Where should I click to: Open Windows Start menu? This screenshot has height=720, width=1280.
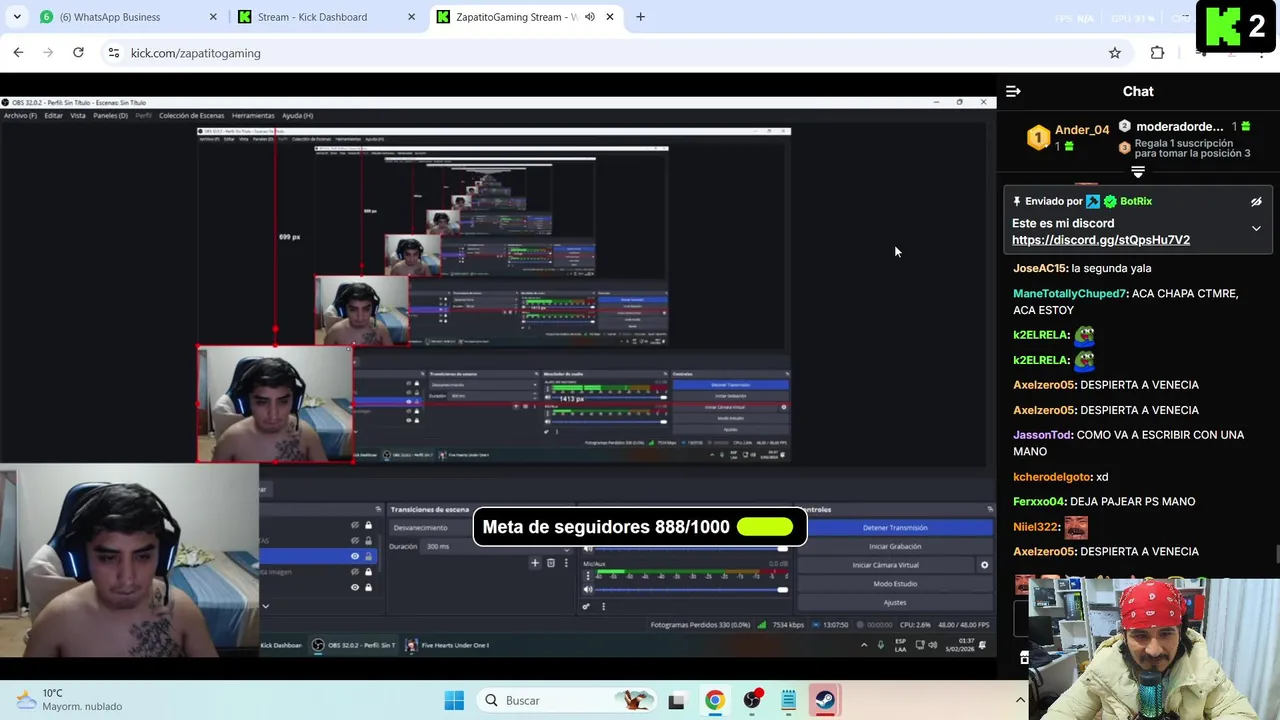pyautogui.click(x=454, y=700)
